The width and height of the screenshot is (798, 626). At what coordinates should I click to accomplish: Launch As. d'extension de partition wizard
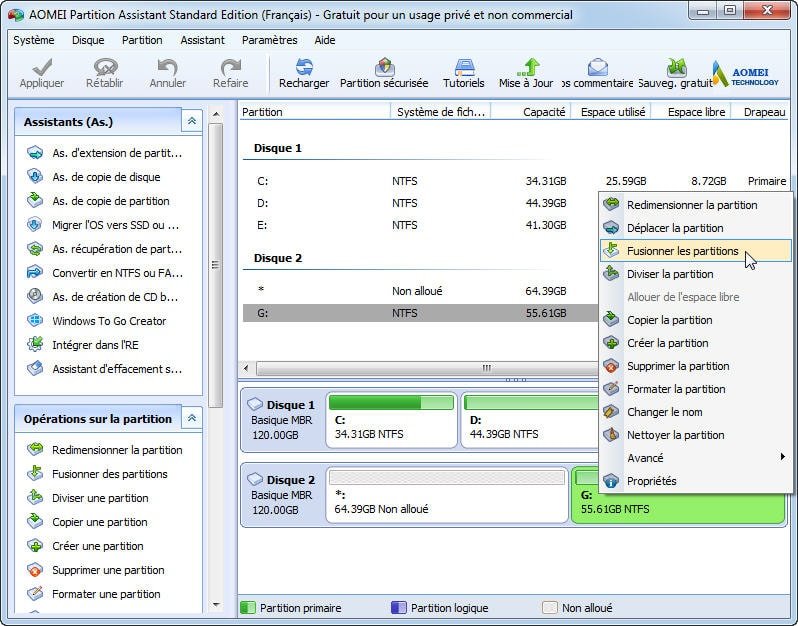105,153
